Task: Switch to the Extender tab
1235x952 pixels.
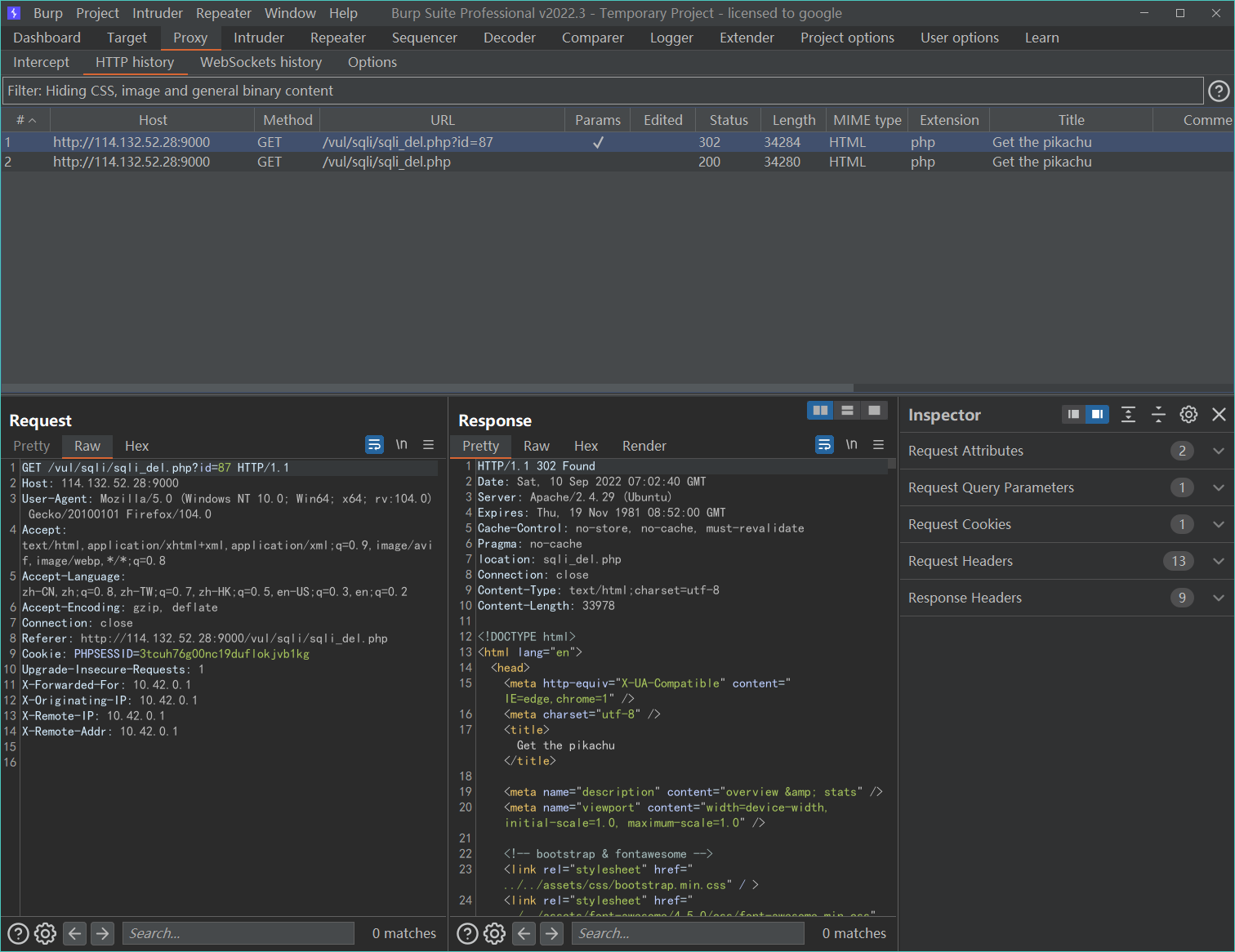Action: (x=747, y=38)
